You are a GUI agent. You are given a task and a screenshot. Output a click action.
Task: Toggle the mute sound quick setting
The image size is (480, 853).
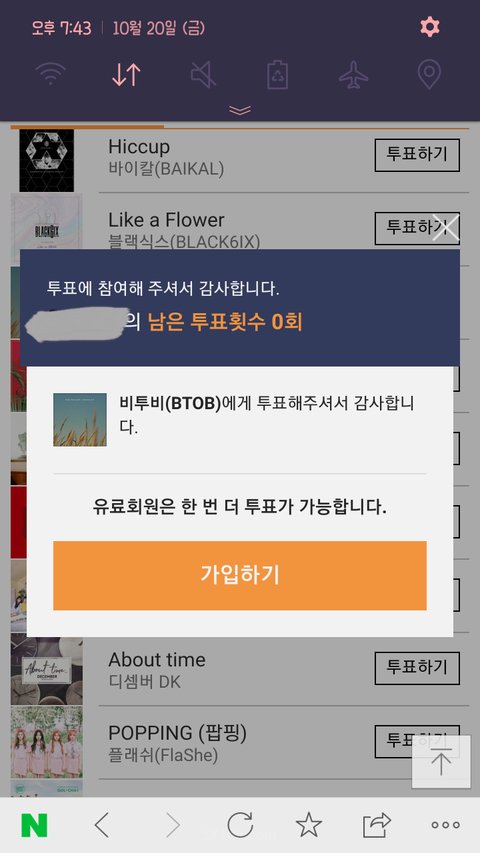point(203,75)
